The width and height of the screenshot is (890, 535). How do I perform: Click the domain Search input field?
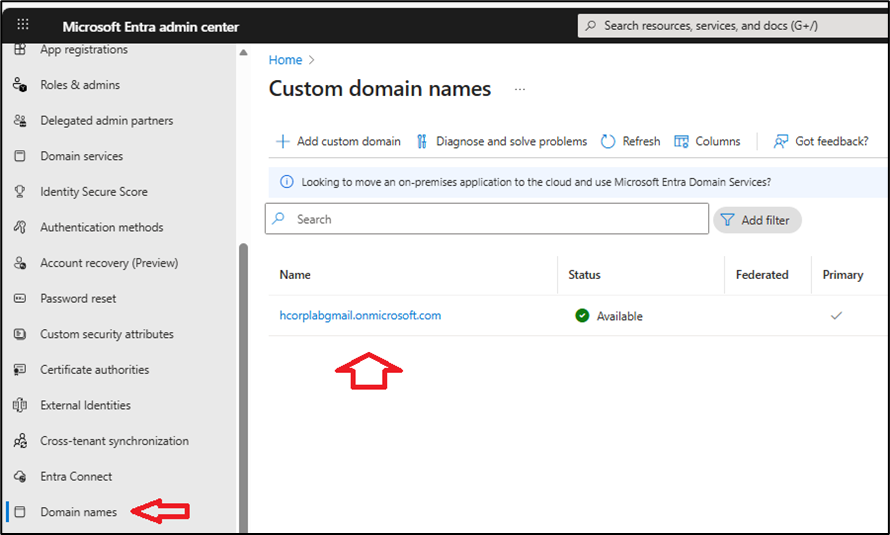coord(487,219)
